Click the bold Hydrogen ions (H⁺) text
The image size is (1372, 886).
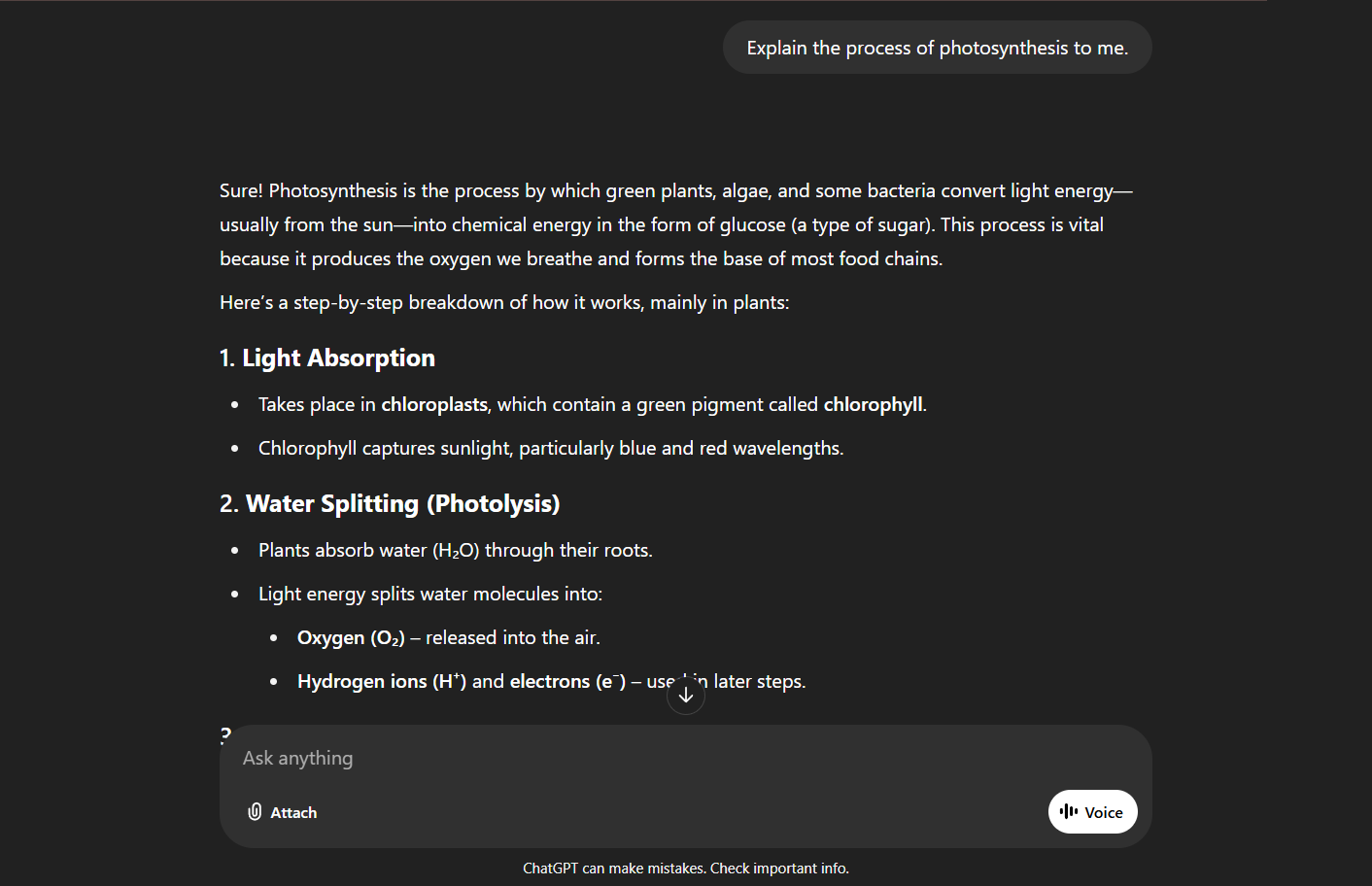[x=381, y=682]
